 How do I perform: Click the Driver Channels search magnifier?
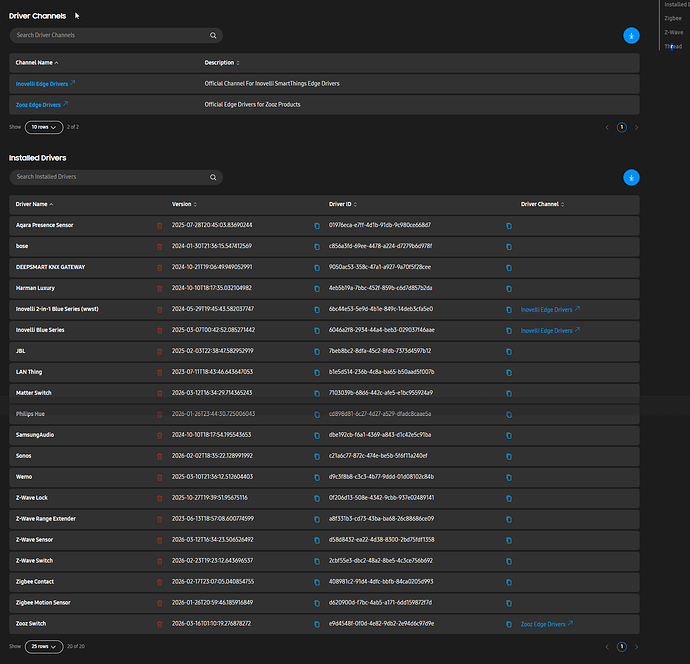213,35
